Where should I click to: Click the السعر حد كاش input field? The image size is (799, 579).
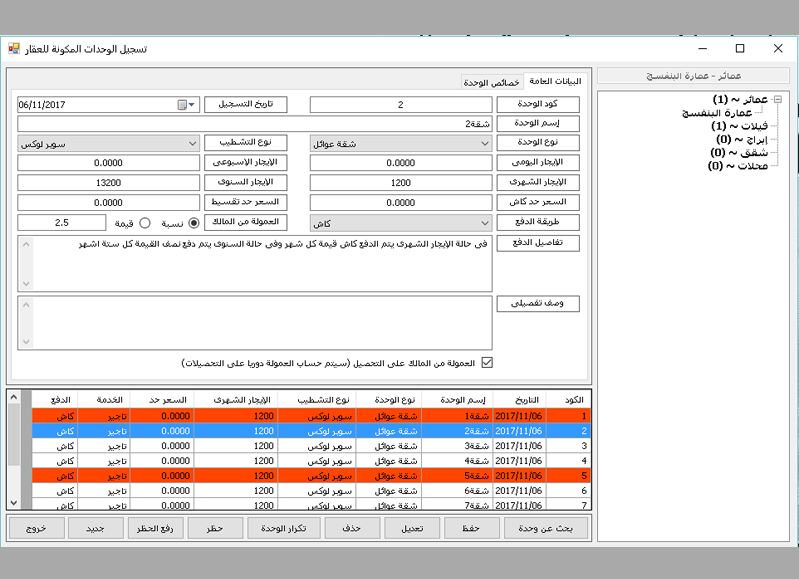click(x=401, y=202)
